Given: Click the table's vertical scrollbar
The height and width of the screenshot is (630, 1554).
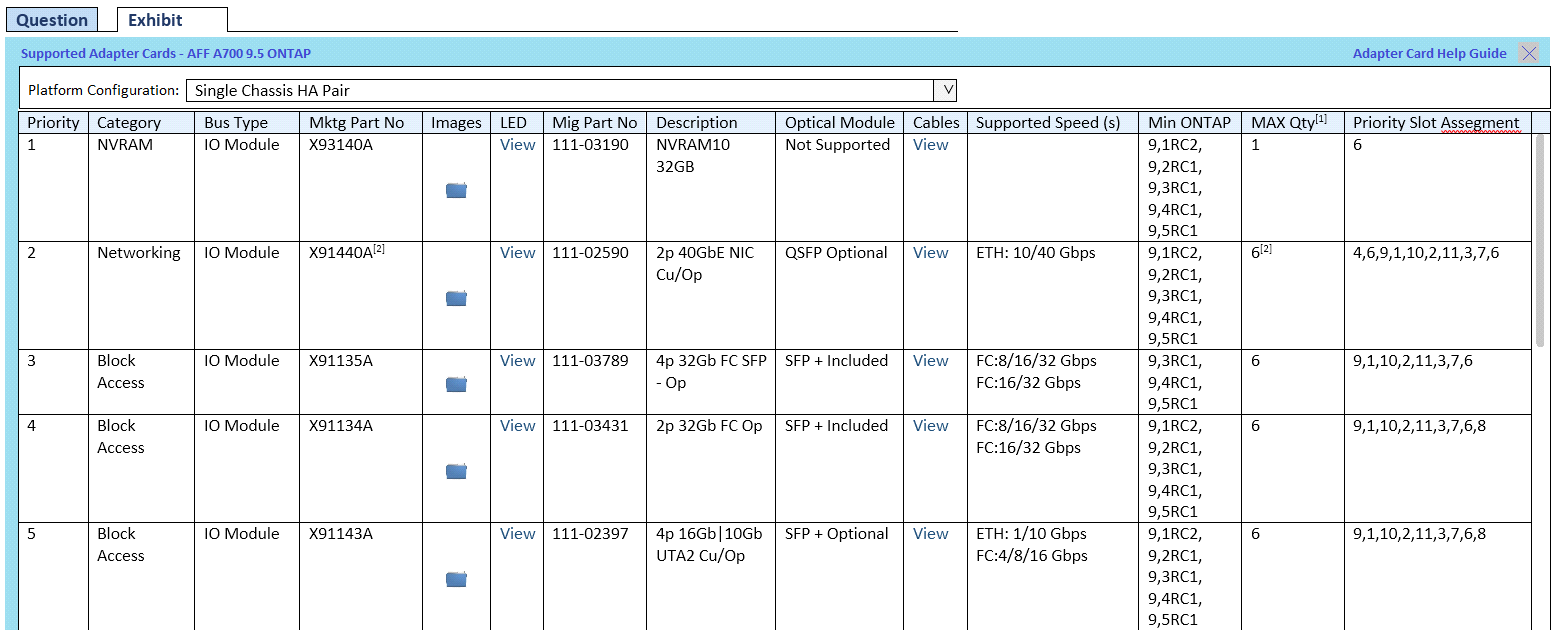Looking at the screenshot, I should (1540, 240).
